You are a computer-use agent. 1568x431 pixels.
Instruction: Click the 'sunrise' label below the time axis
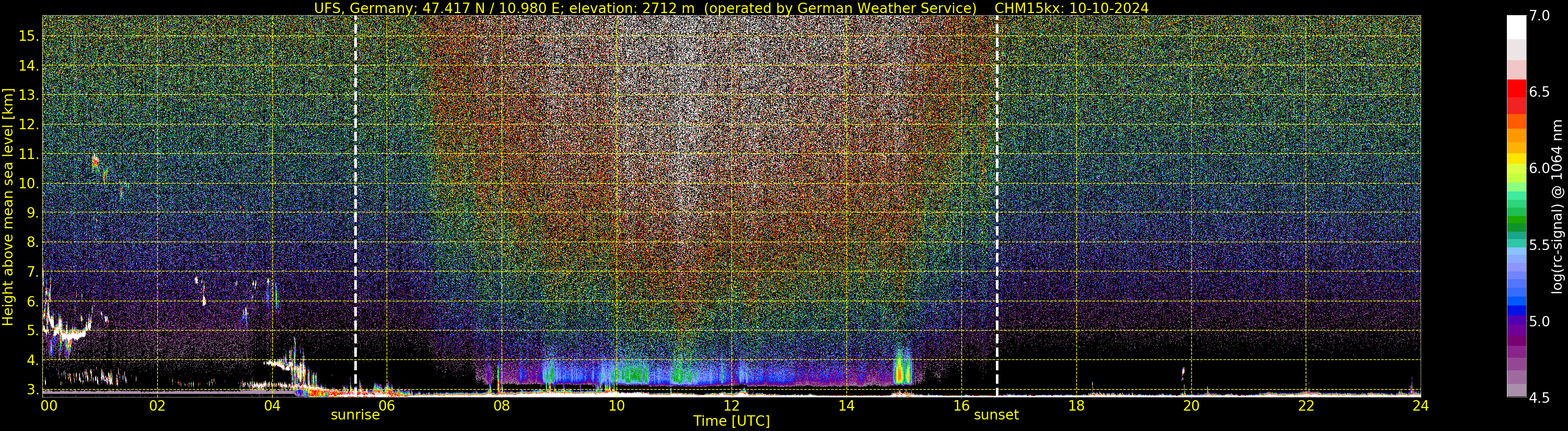(x=355, y=415)
